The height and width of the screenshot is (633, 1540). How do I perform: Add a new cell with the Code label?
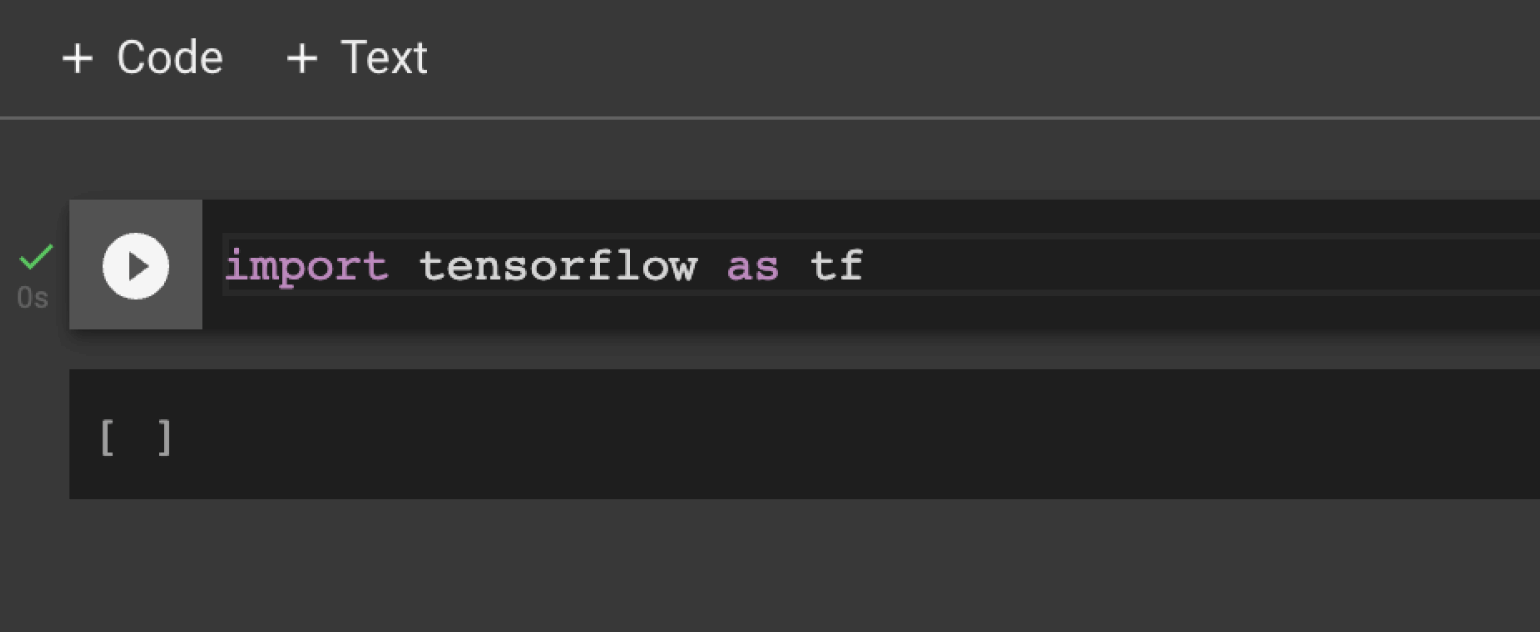point(170,58)
